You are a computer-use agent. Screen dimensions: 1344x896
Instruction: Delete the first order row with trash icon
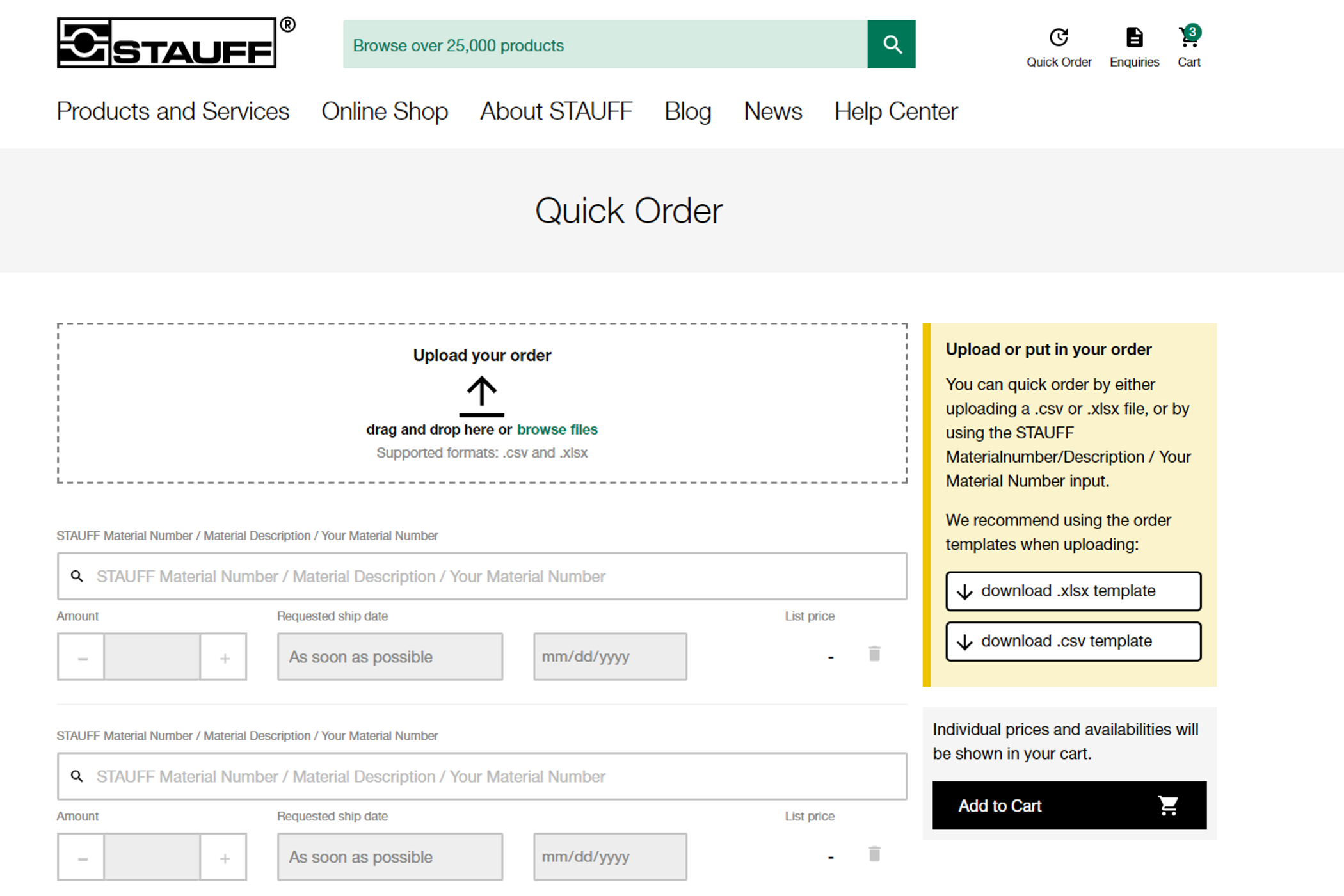[874, 654]
